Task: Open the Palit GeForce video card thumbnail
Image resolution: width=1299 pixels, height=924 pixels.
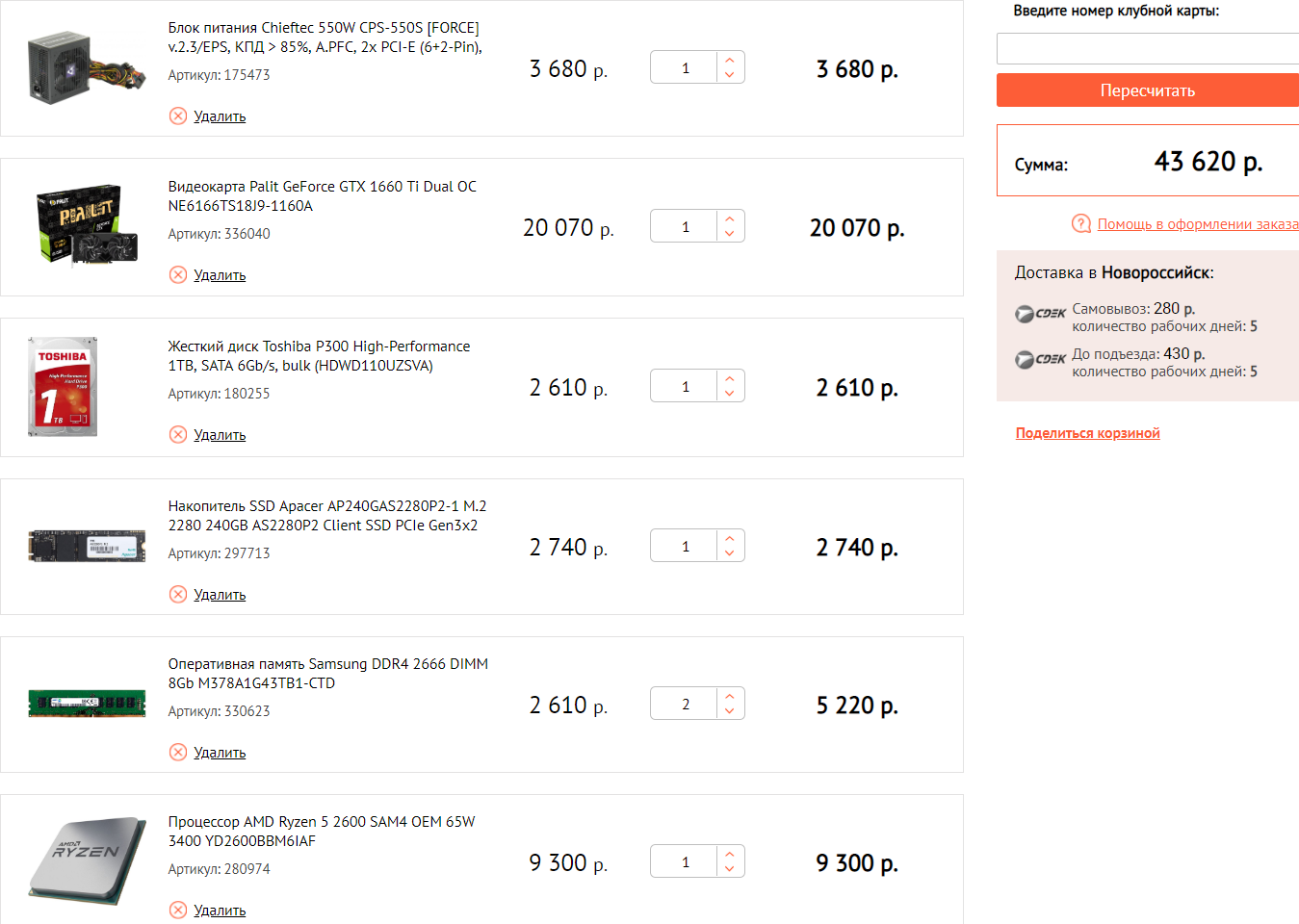Action: 87,225
